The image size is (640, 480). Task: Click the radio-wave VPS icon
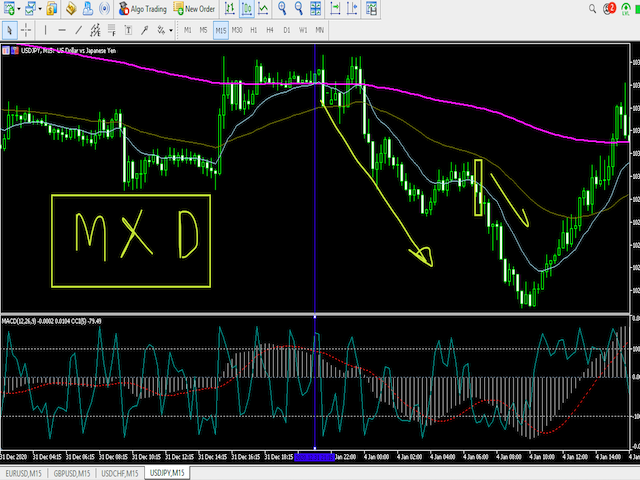pos(104,8)
